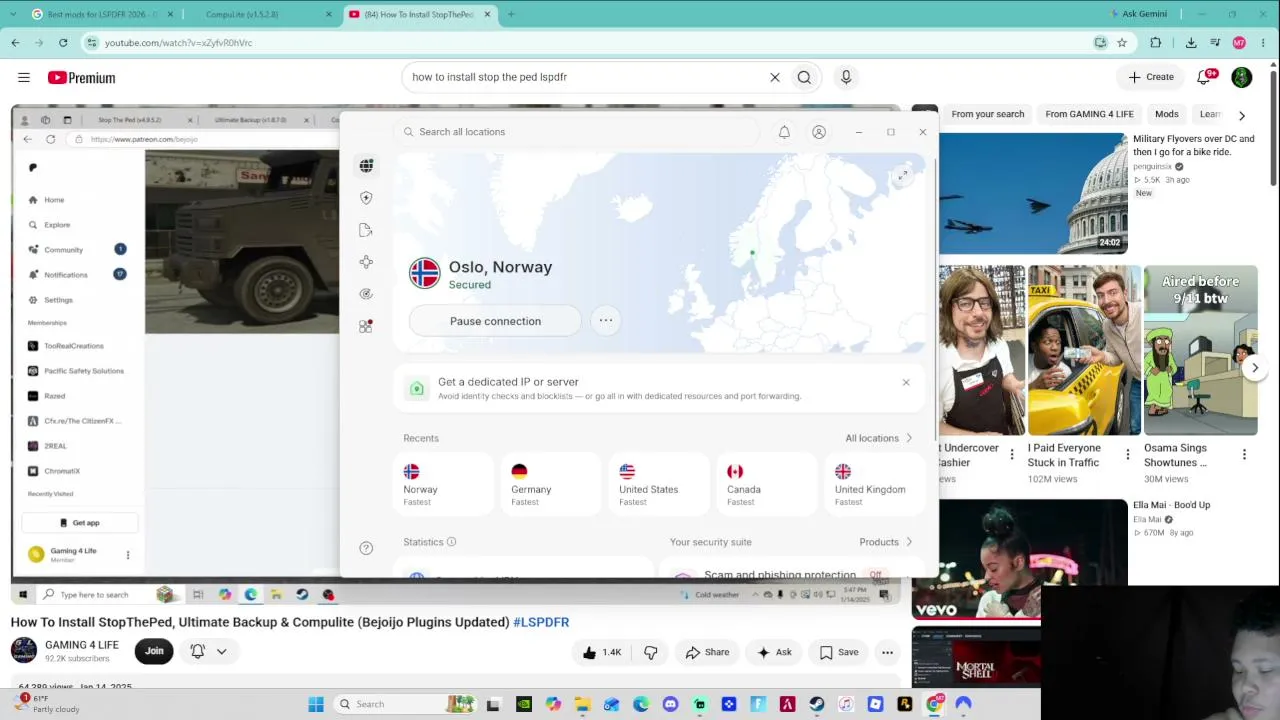The width and height of the screenshot is (1280, 720).
Task: Open the browser three-dot menu
Action: tap(1264, 43)
